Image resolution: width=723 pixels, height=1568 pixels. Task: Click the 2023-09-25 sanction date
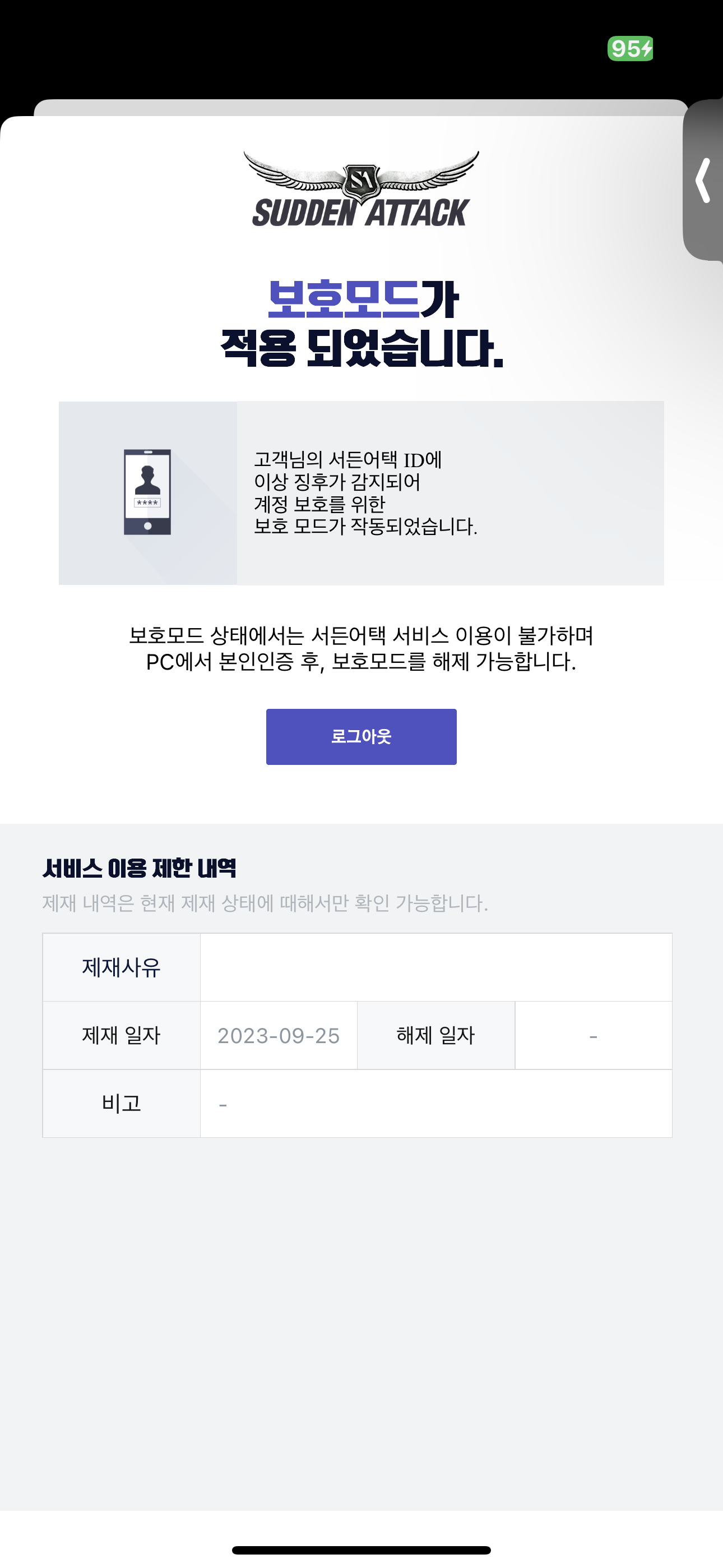279,1036
